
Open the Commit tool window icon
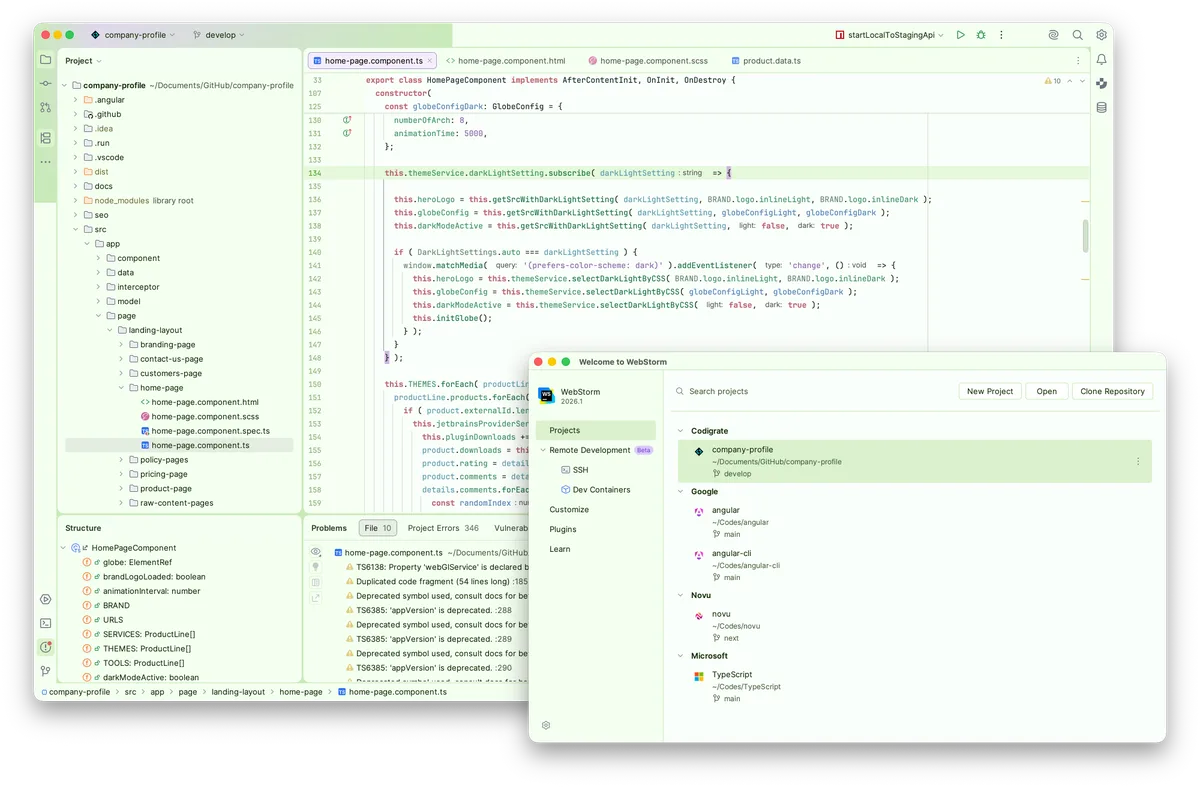(x=45, y=84)
